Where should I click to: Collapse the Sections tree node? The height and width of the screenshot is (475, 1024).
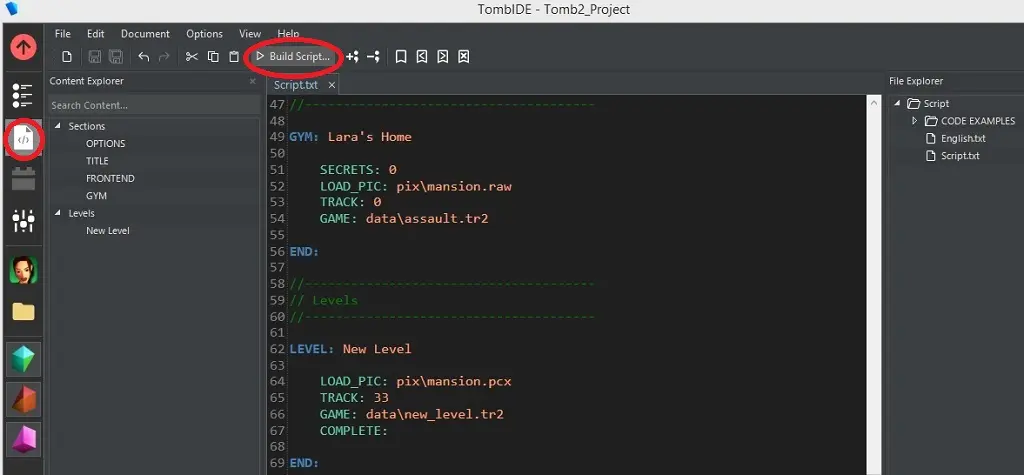58,126
